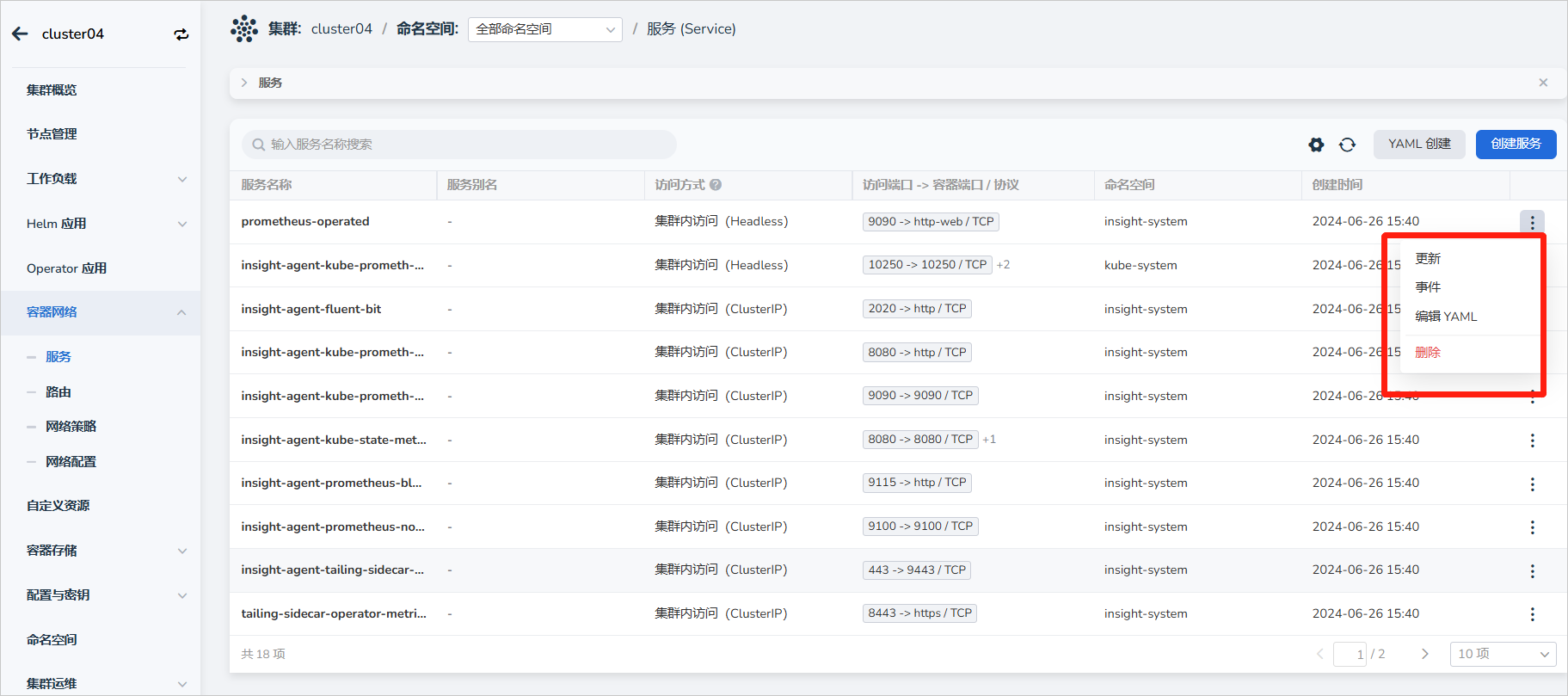Choose 事件 from the context menu

click(1428, 287)
